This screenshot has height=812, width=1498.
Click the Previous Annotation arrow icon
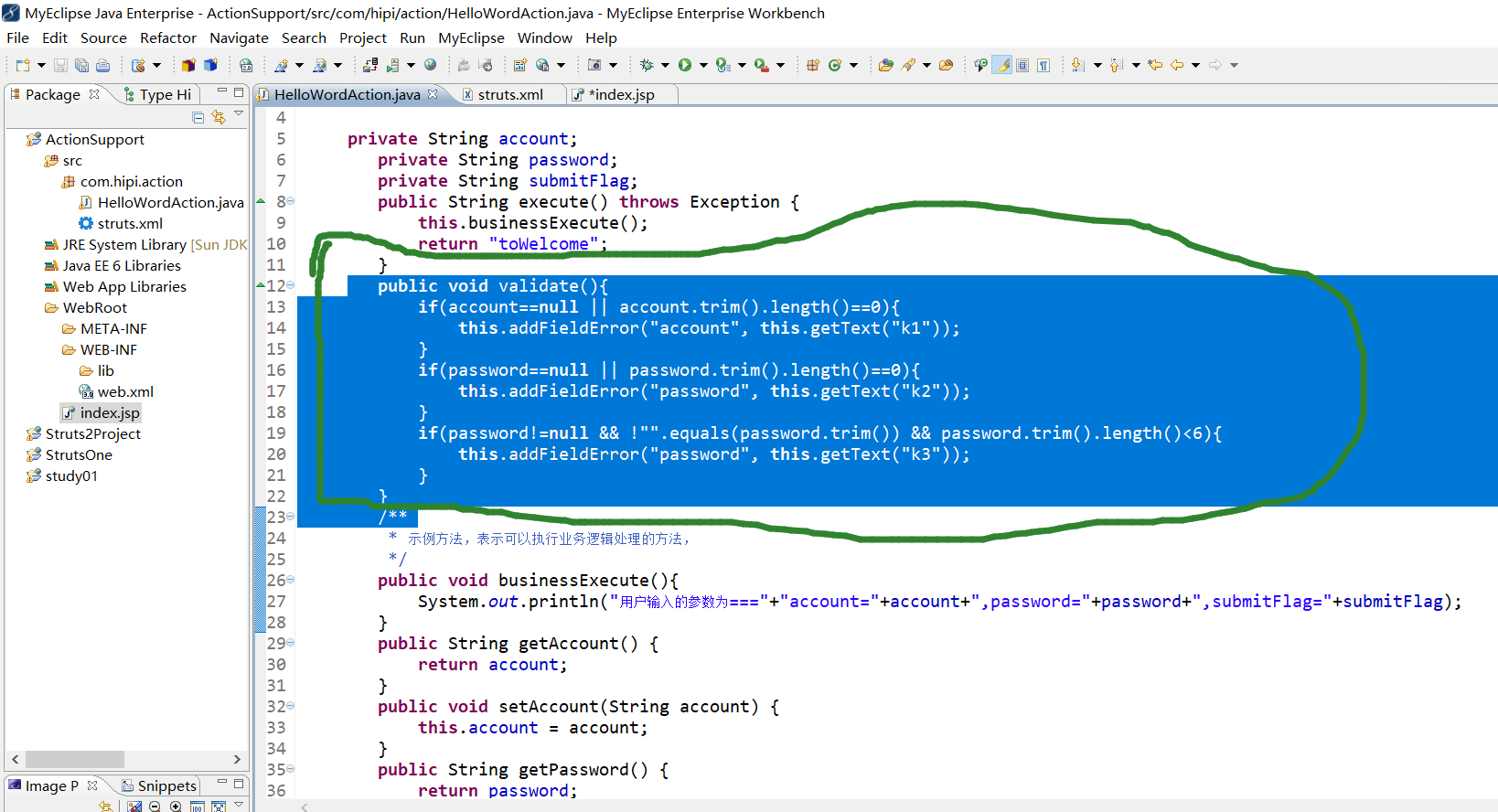[x=1117, y=65]
